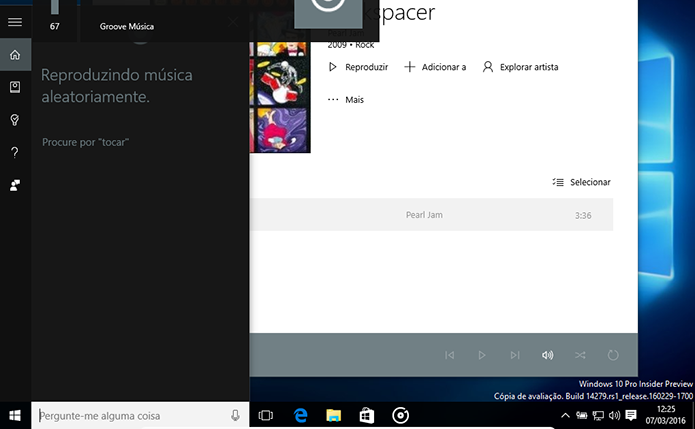The width and height of the screenshot is (695, 429).
Task: Select the Pearl Jam track row
Action: coord(431,214)
